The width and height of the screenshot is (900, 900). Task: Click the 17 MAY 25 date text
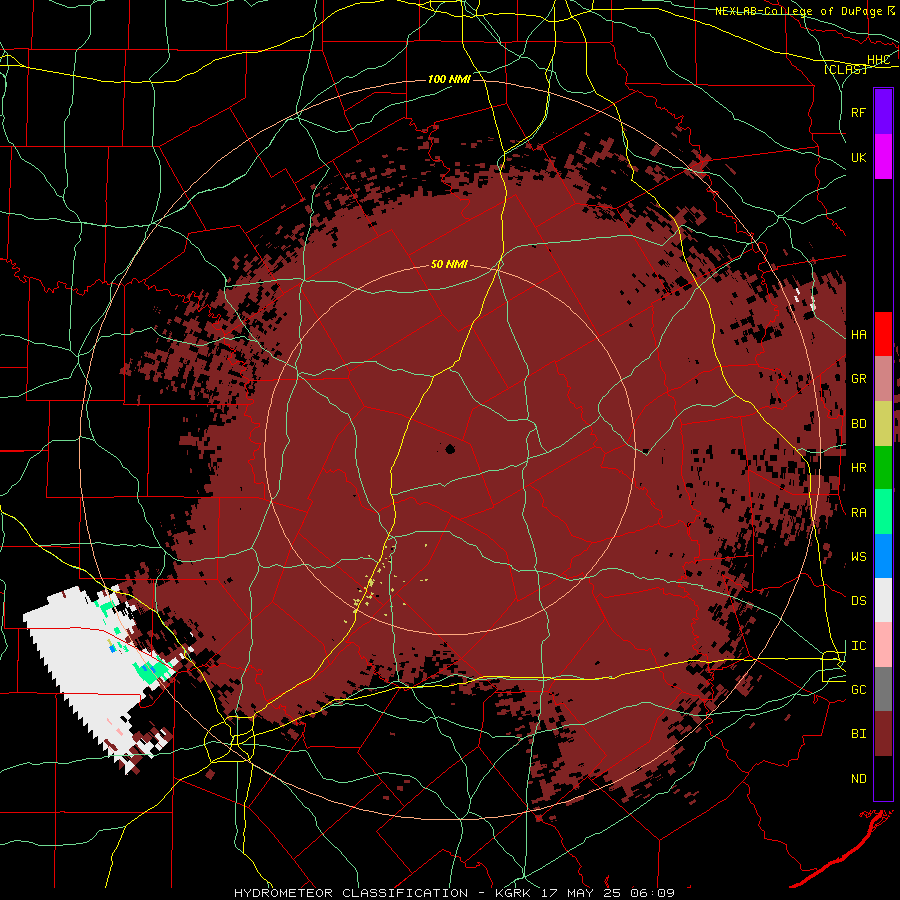(x=581, y=893)
